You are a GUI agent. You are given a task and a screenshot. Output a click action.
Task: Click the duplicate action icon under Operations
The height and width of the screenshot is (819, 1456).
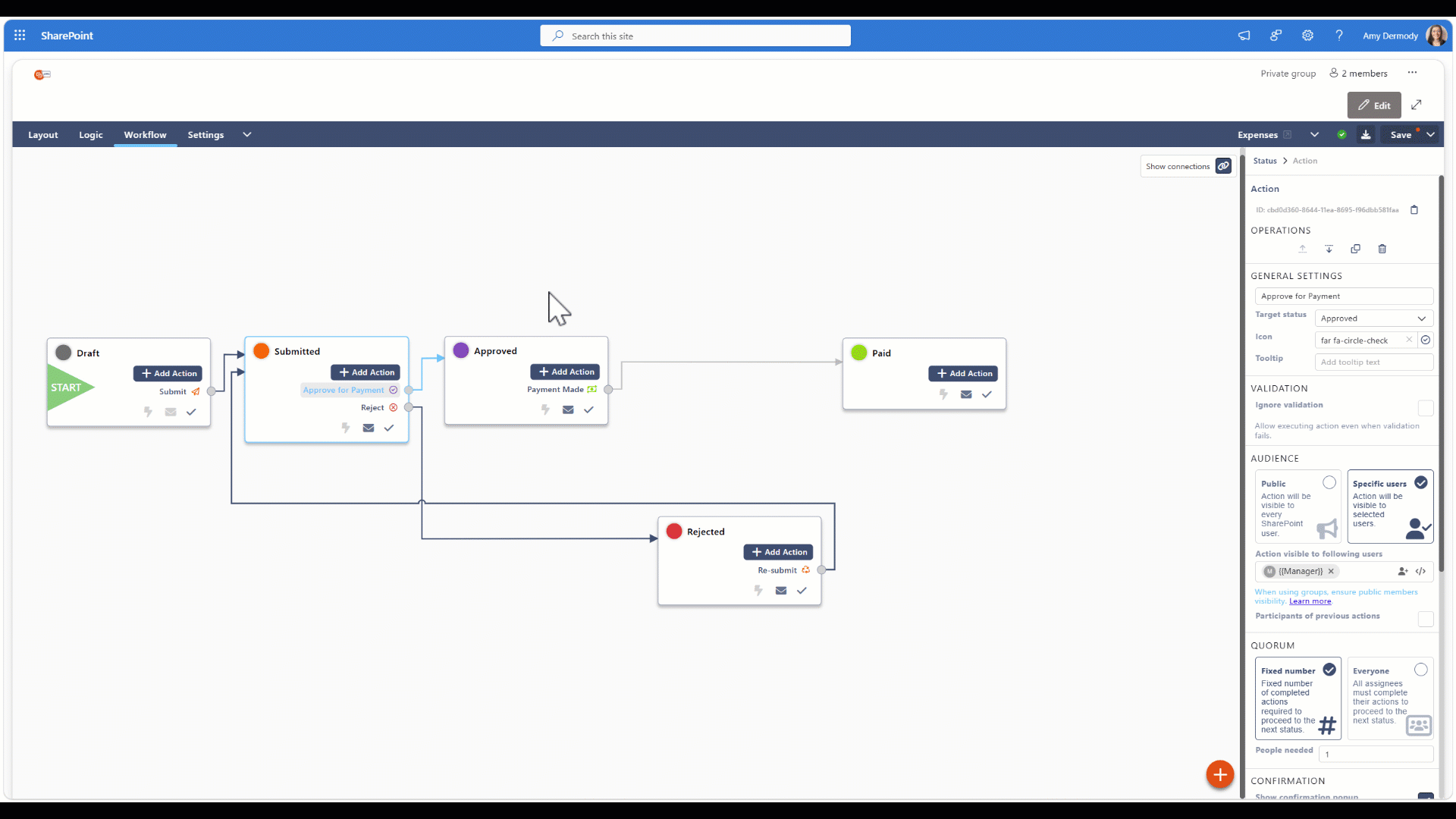click(1355, 249)
